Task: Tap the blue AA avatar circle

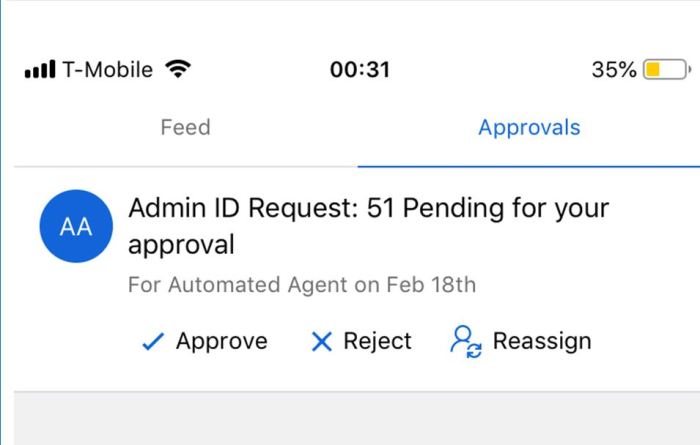Action: (x=76, y=227)
